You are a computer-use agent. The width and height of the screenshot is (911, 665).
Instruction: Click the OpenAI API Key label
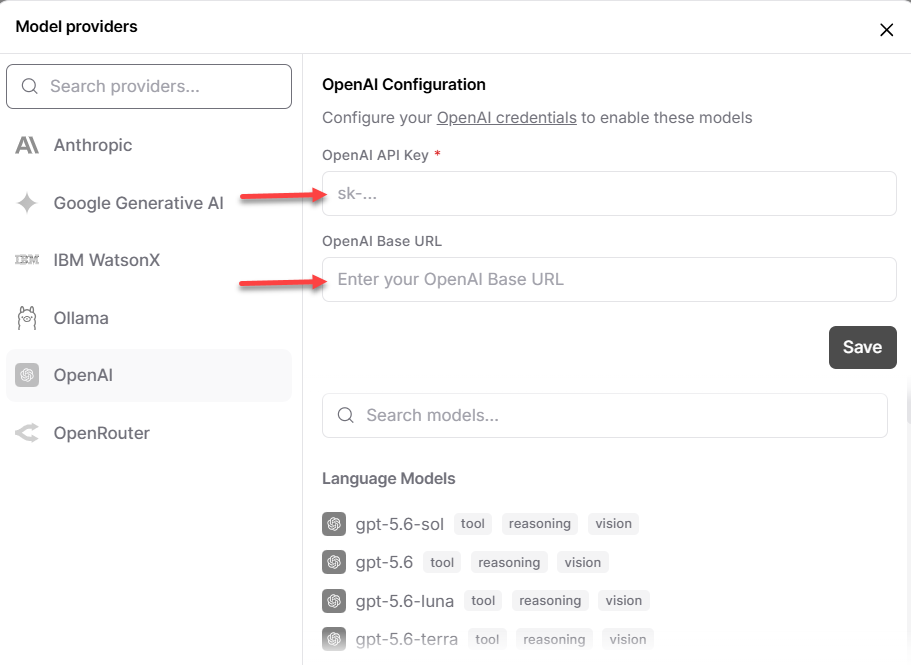pos(375,156)
